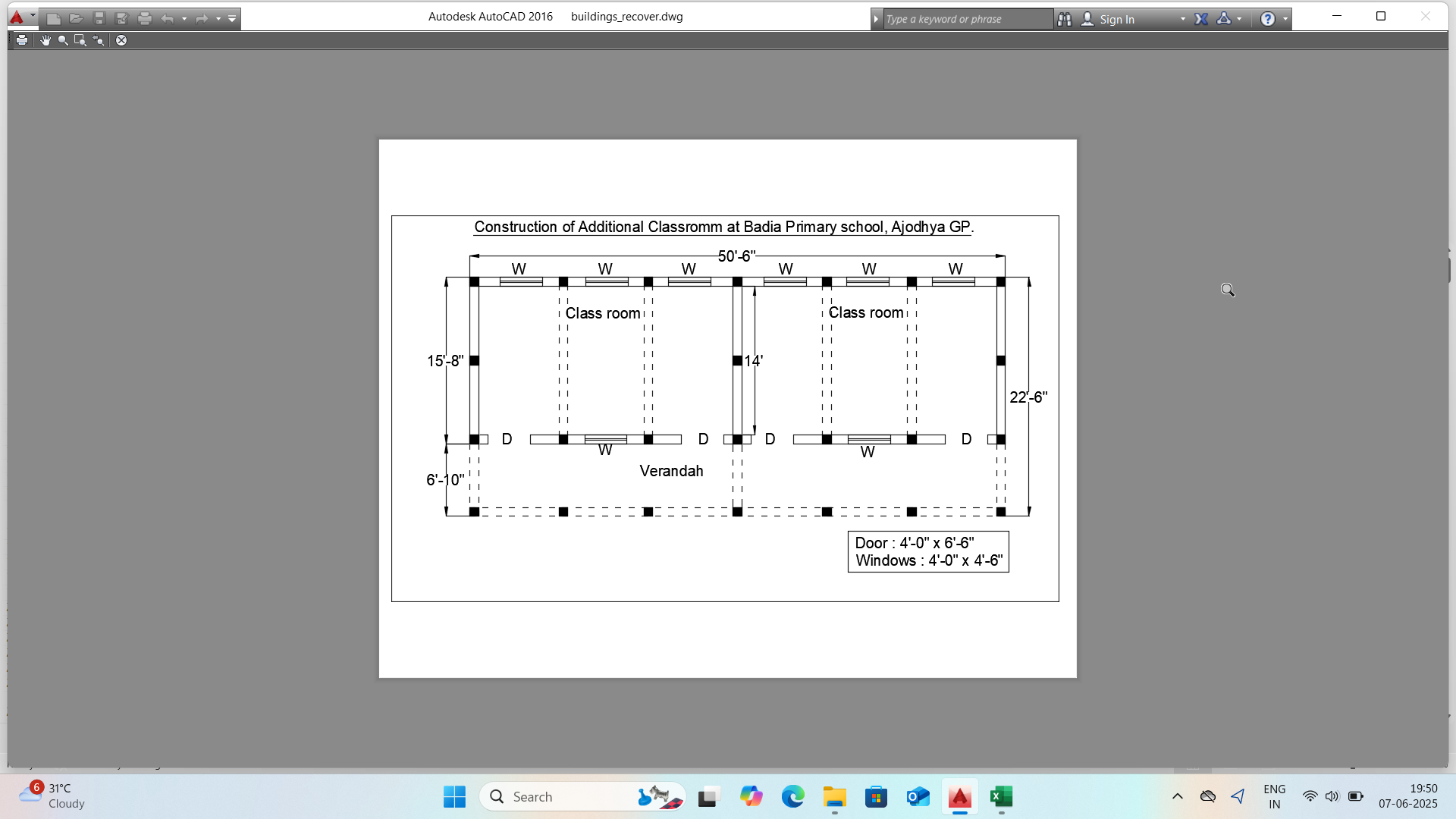1456x819 pixels.
Task: Click the binoculars search icon
Action: (x=1065, y=19)
